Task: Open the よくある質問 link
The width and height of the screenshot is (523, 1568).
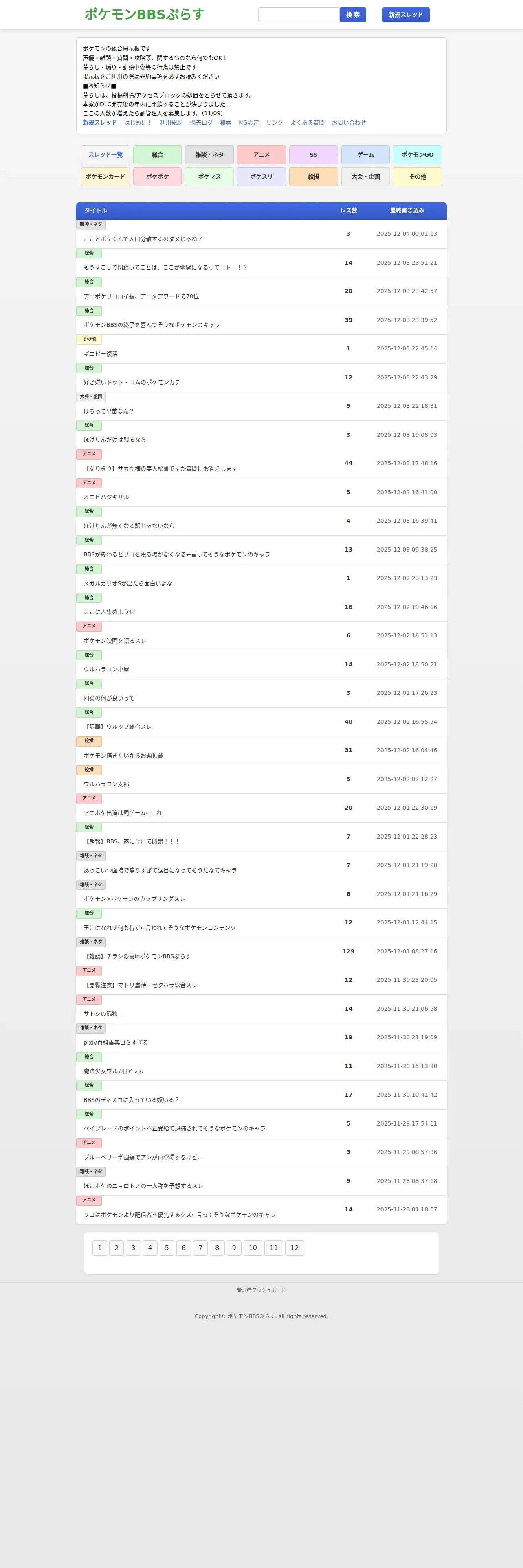Action: [x=308, y=123]
